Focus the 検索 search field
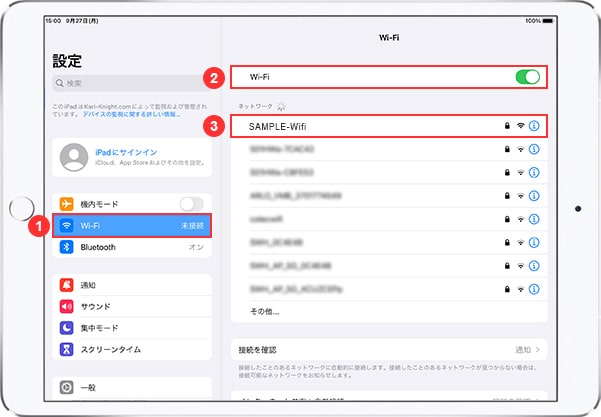The width and height of the screenshot is (601, 417). coord(131,83)
